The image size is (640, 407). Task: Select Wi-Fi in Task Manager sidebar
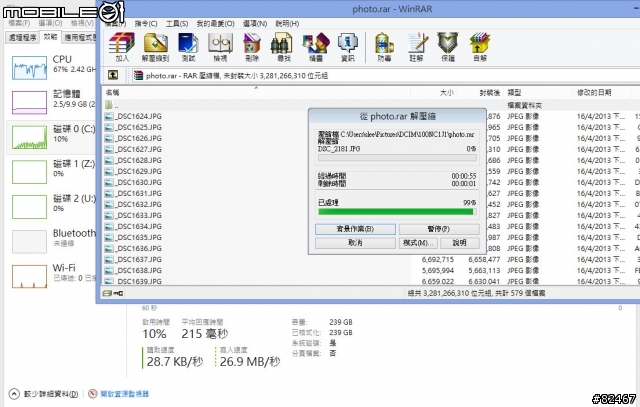tap(53, 276)
